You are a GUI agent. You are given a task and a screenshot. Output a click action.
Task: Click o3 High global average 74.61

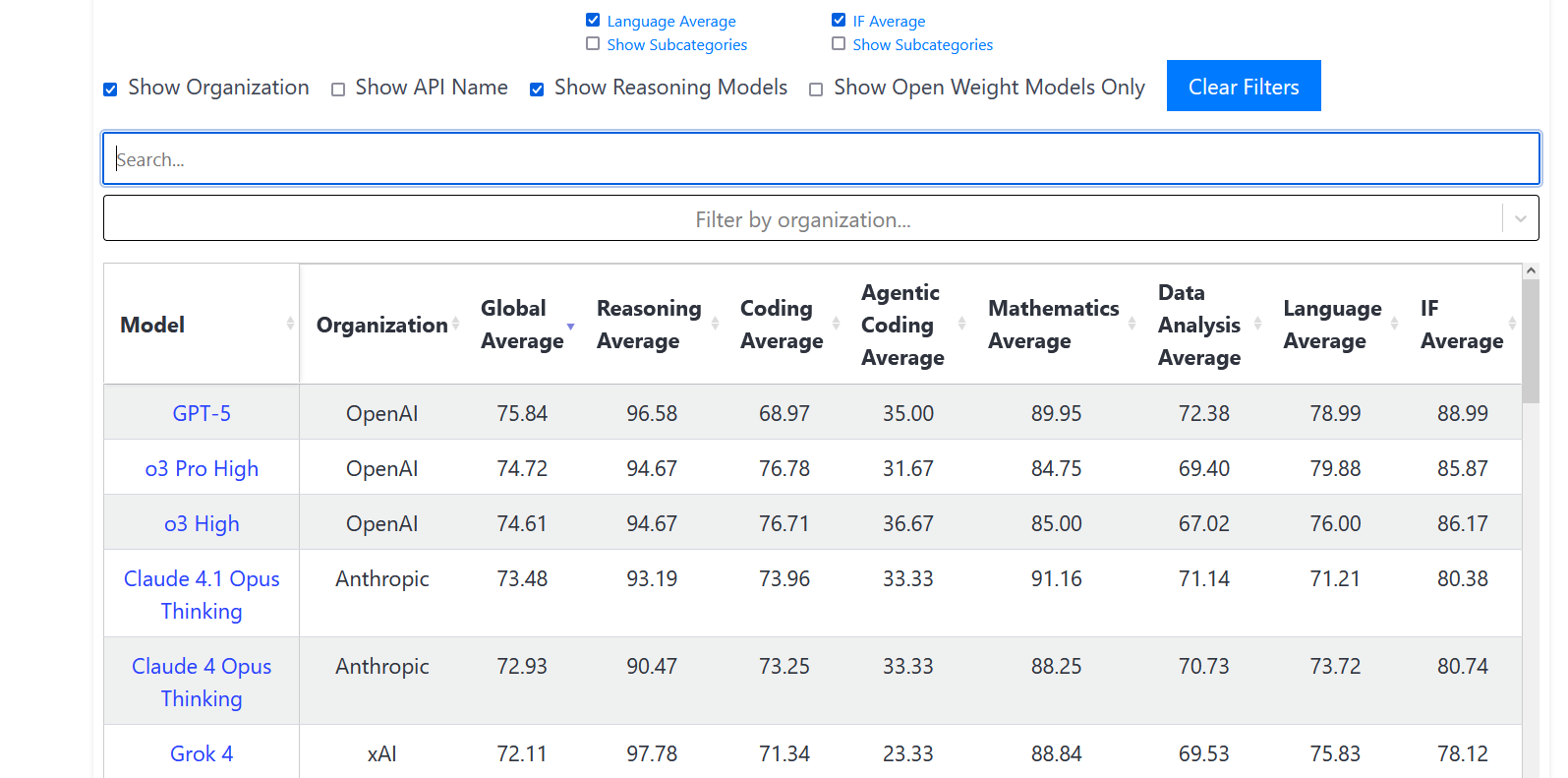(522, 523)
